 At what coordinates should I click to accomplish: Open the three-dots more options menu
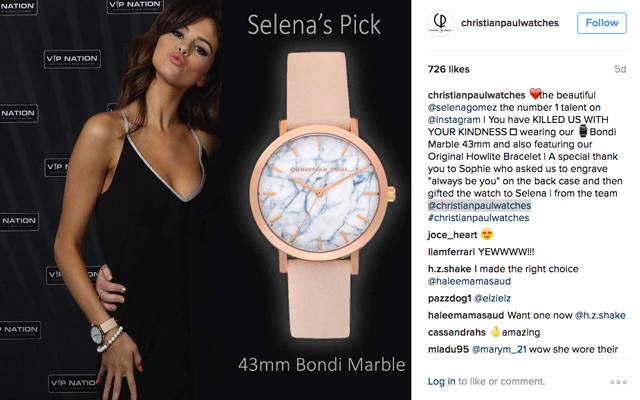point(618,382)
